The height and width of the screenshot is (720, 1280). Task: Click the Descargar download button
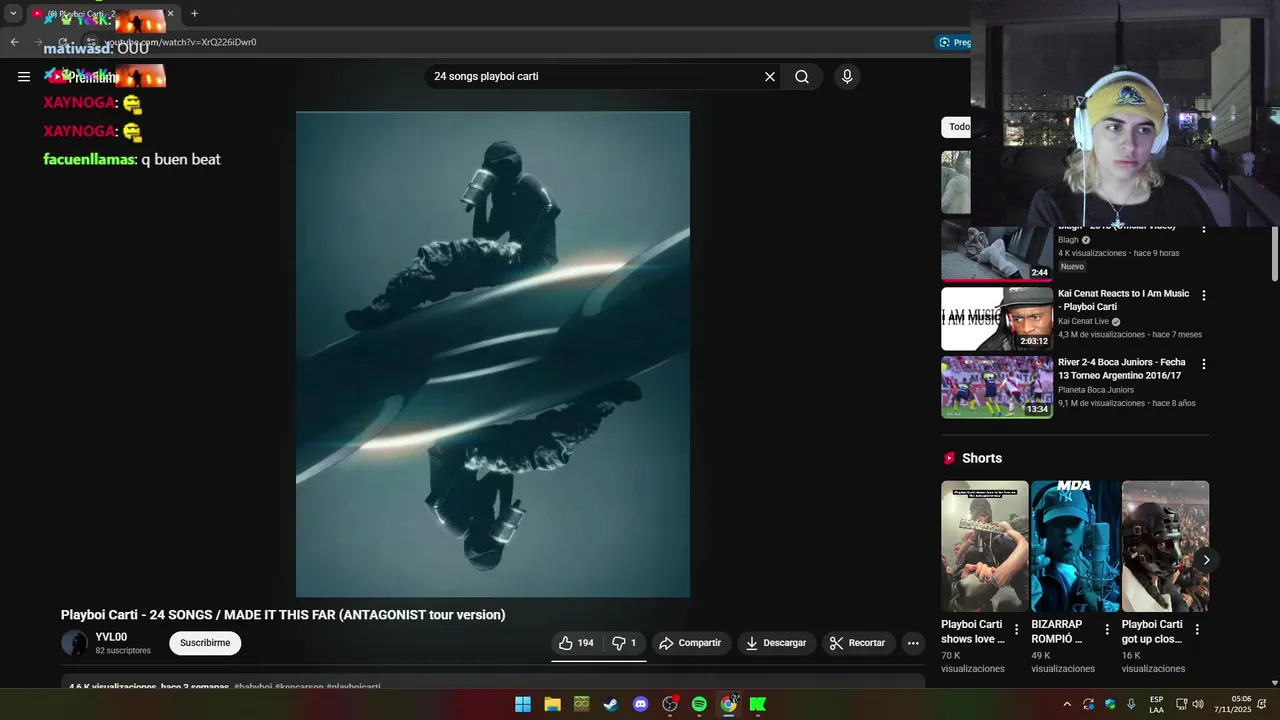(x=776, y=643)
